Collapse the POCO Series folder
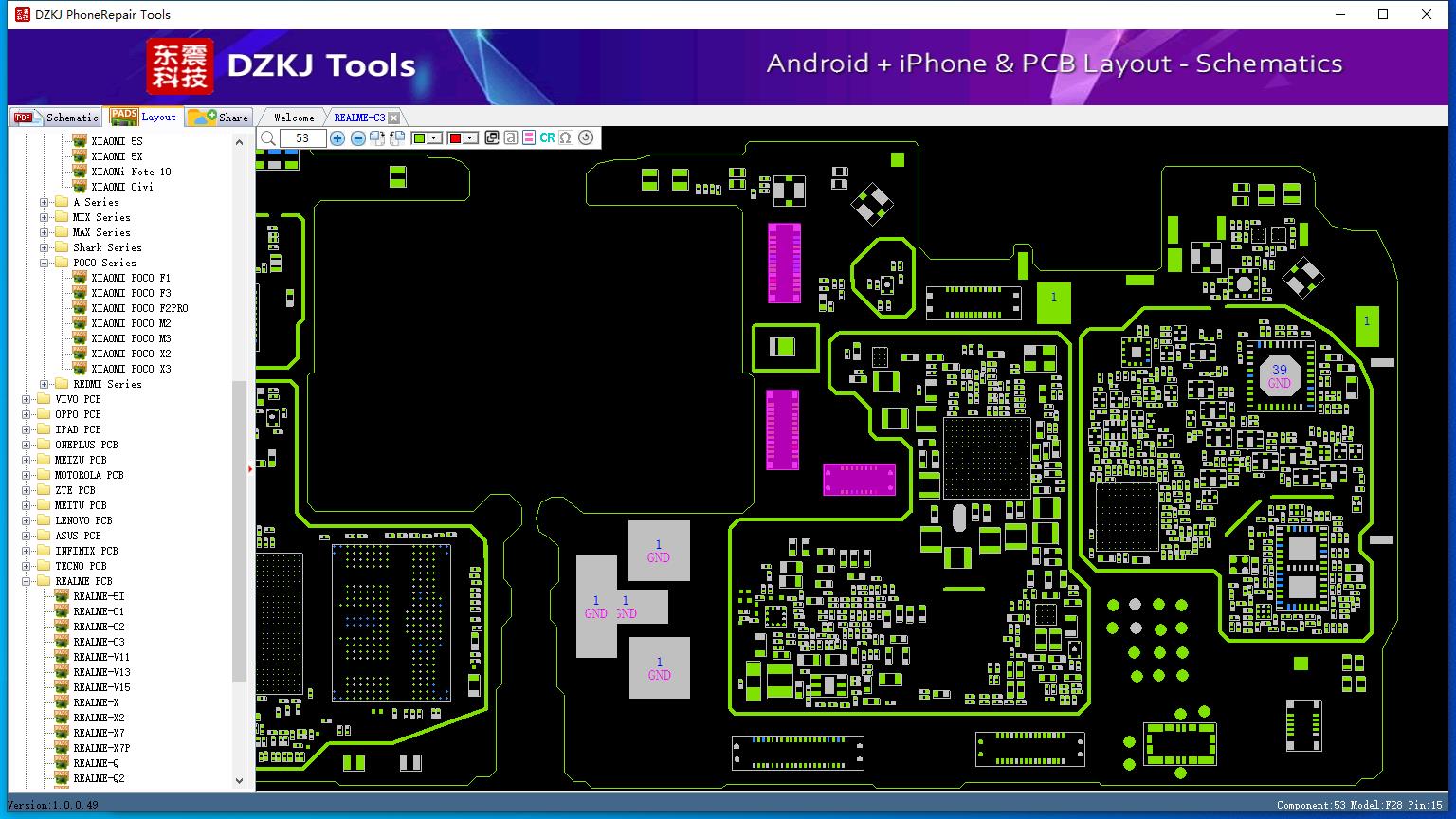1456x819 pixels. tap(45, 263)
